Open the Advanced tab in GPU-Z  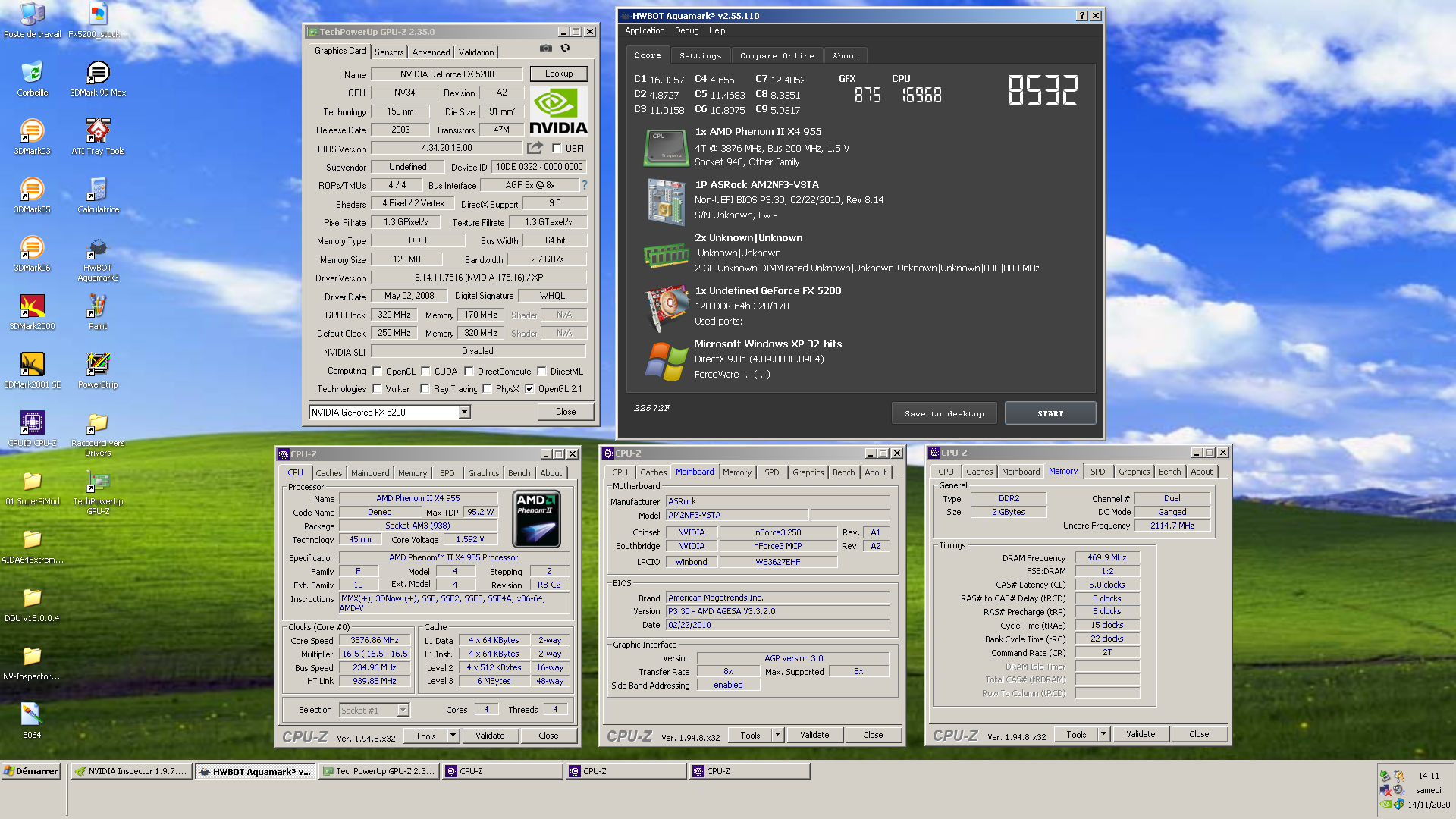(431, 52)
